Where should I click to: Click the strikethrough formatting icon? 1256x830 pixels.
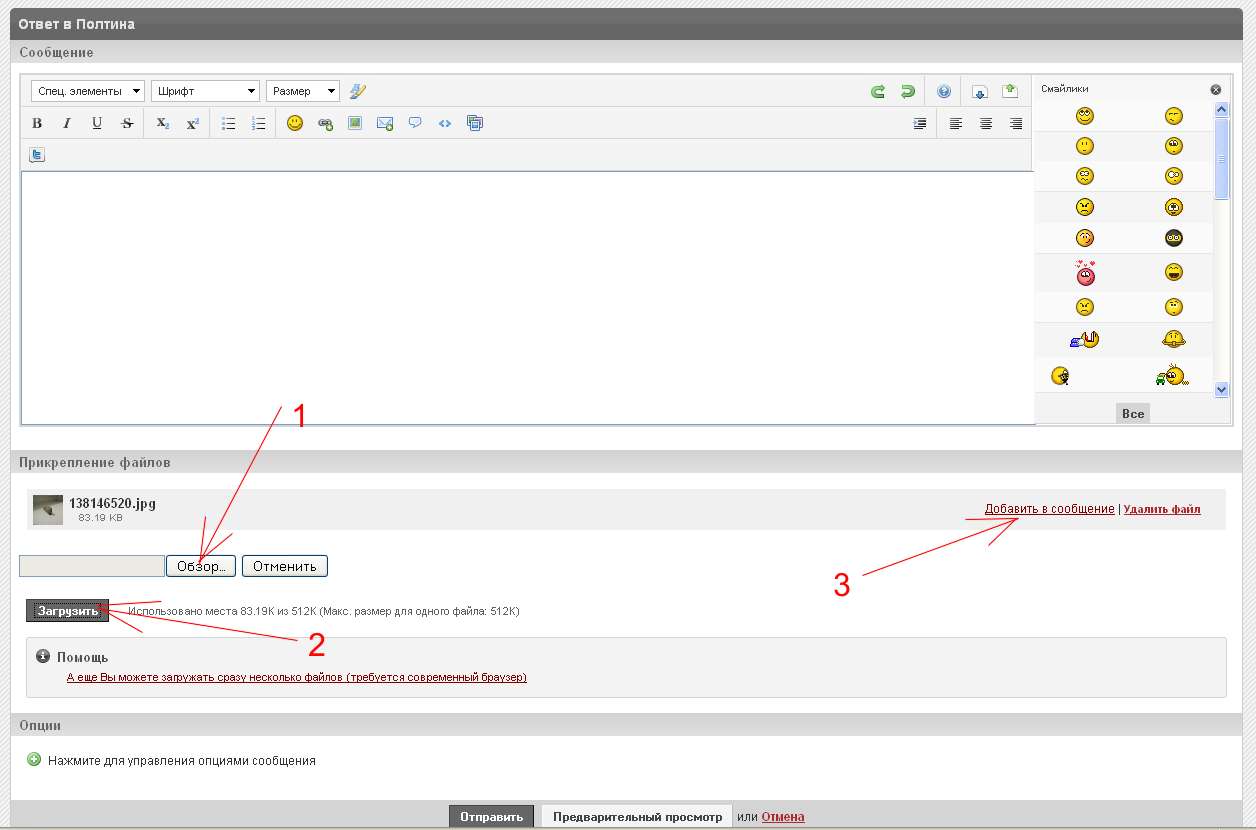(127, 124)
